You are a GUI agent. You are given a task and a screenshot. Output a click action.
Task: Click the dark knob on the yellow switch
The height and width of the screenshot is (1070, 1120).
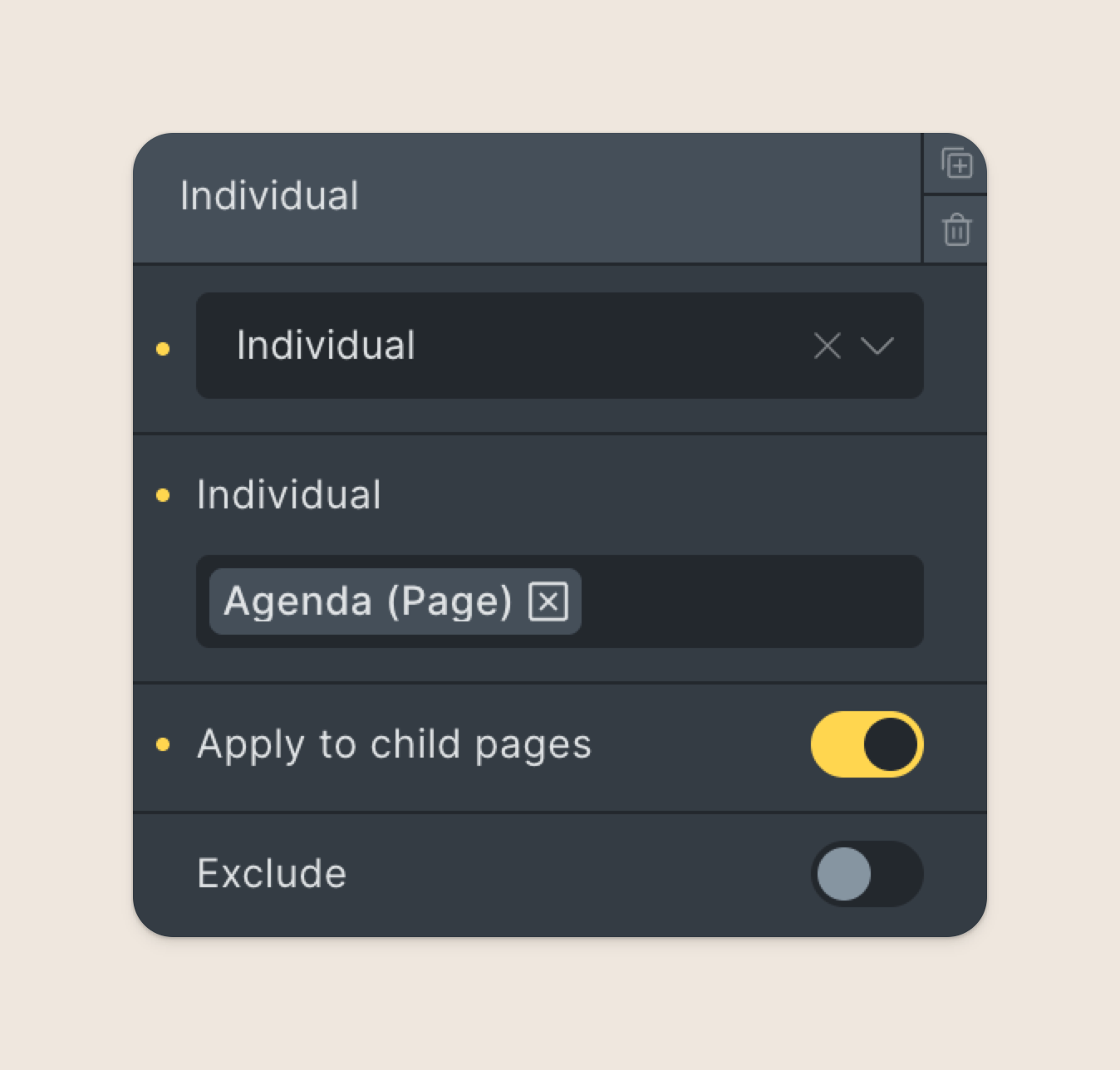click(x=891, y=744)
